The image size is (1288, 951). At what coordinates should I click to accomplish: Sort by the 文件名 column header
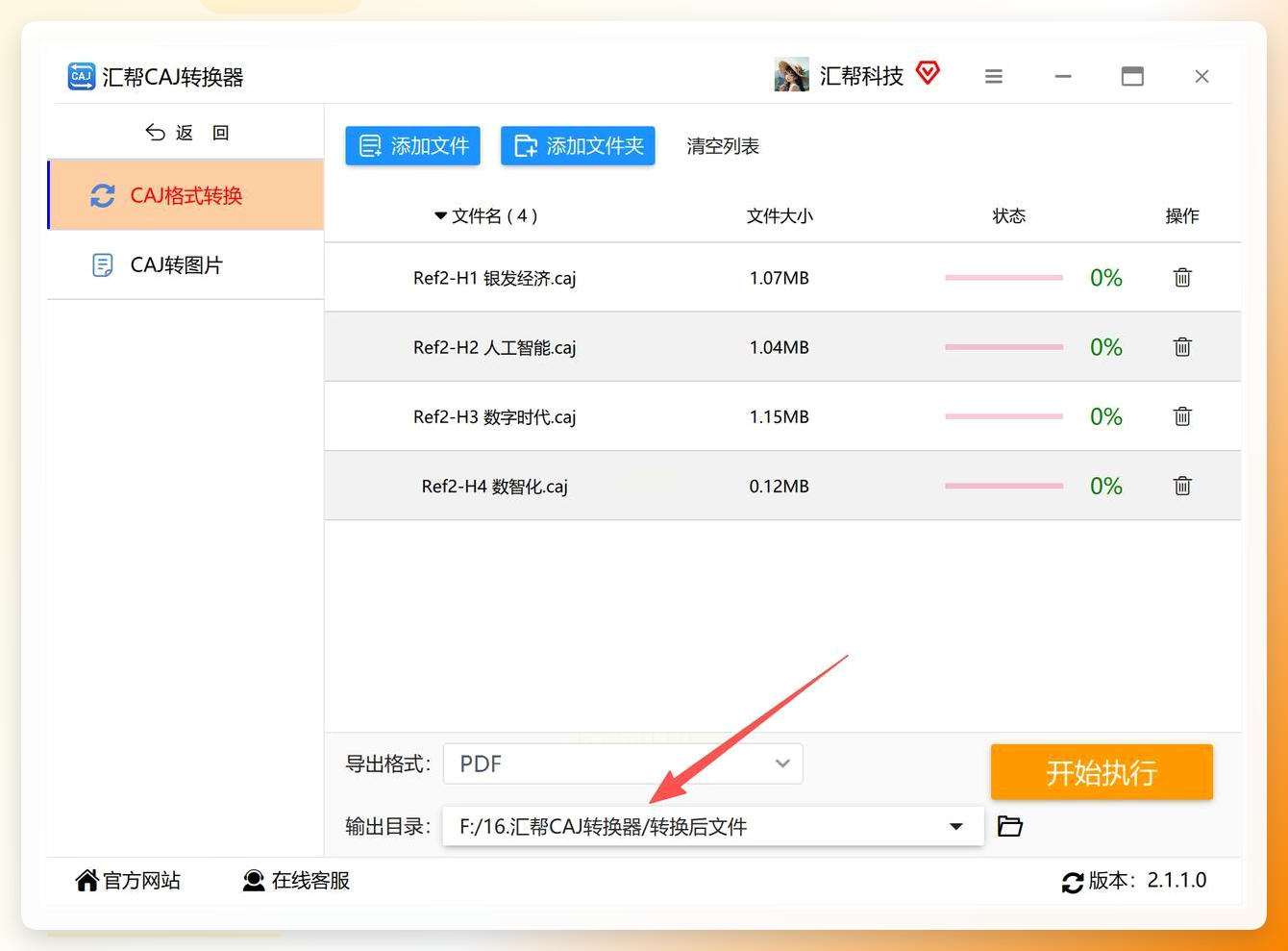485,215
